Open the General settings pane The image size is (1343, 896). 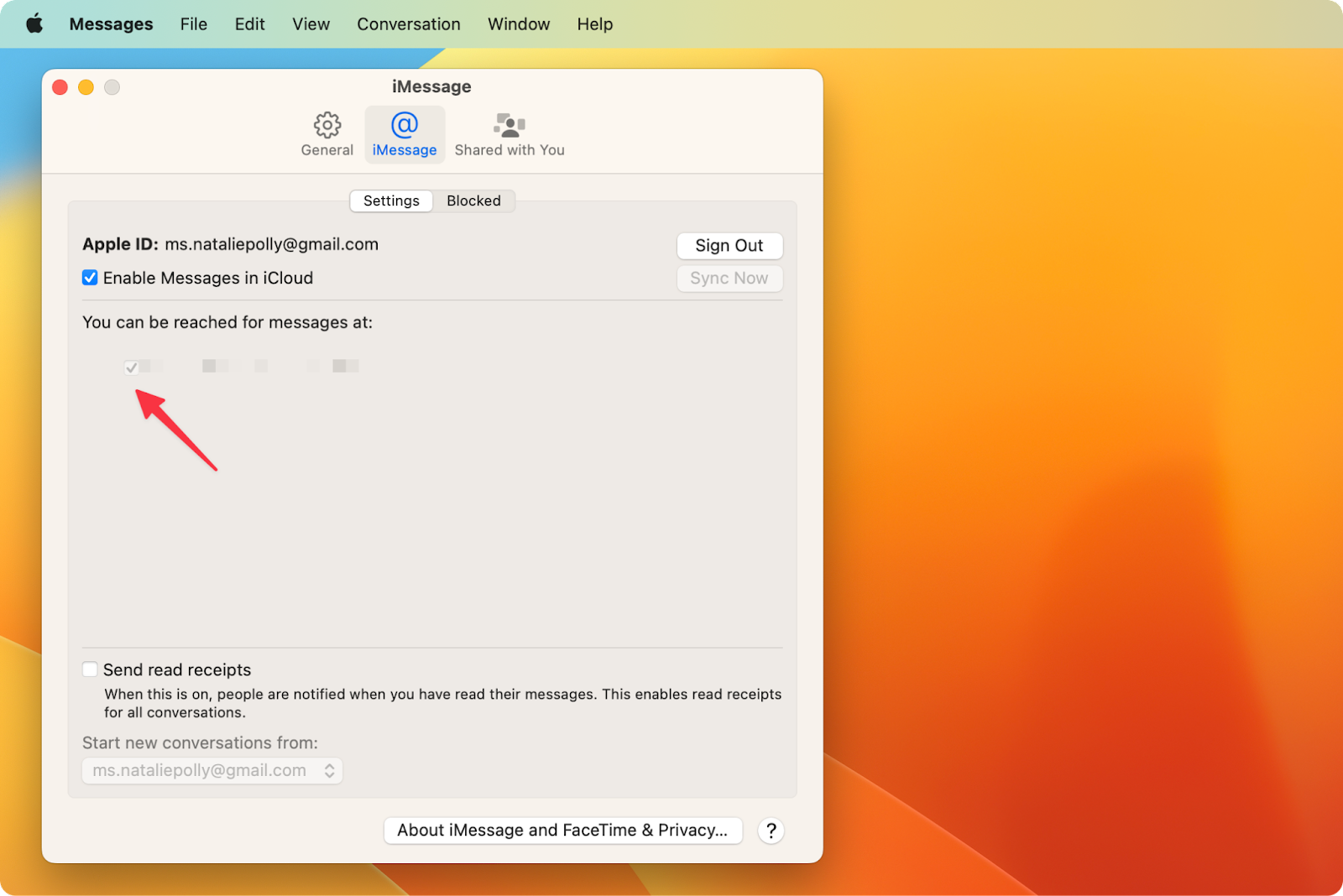(x=327, y=133)
